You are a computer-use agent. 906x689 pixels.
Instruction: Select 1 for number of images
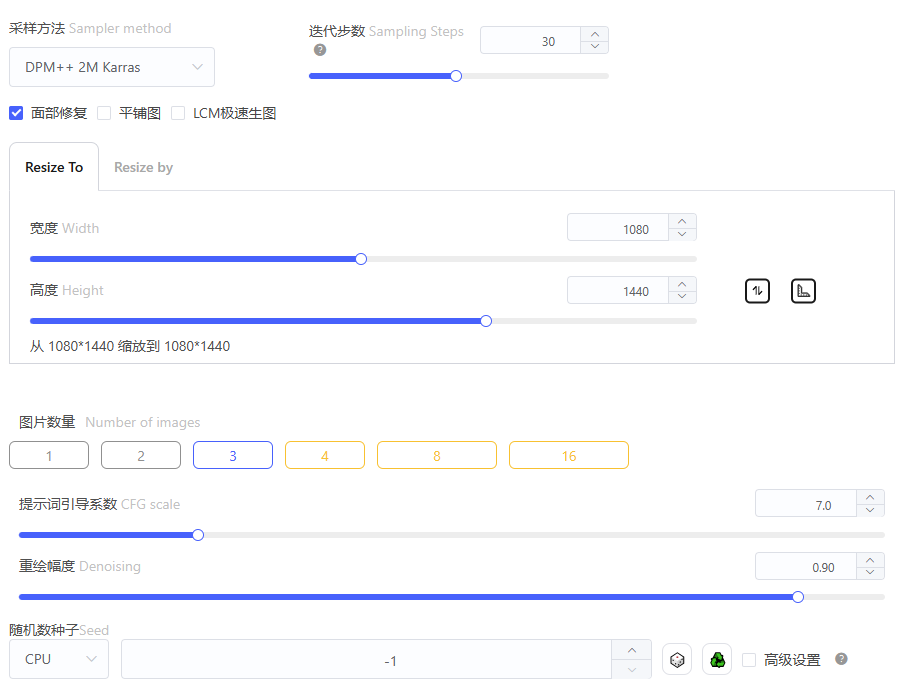pos(49,455)
